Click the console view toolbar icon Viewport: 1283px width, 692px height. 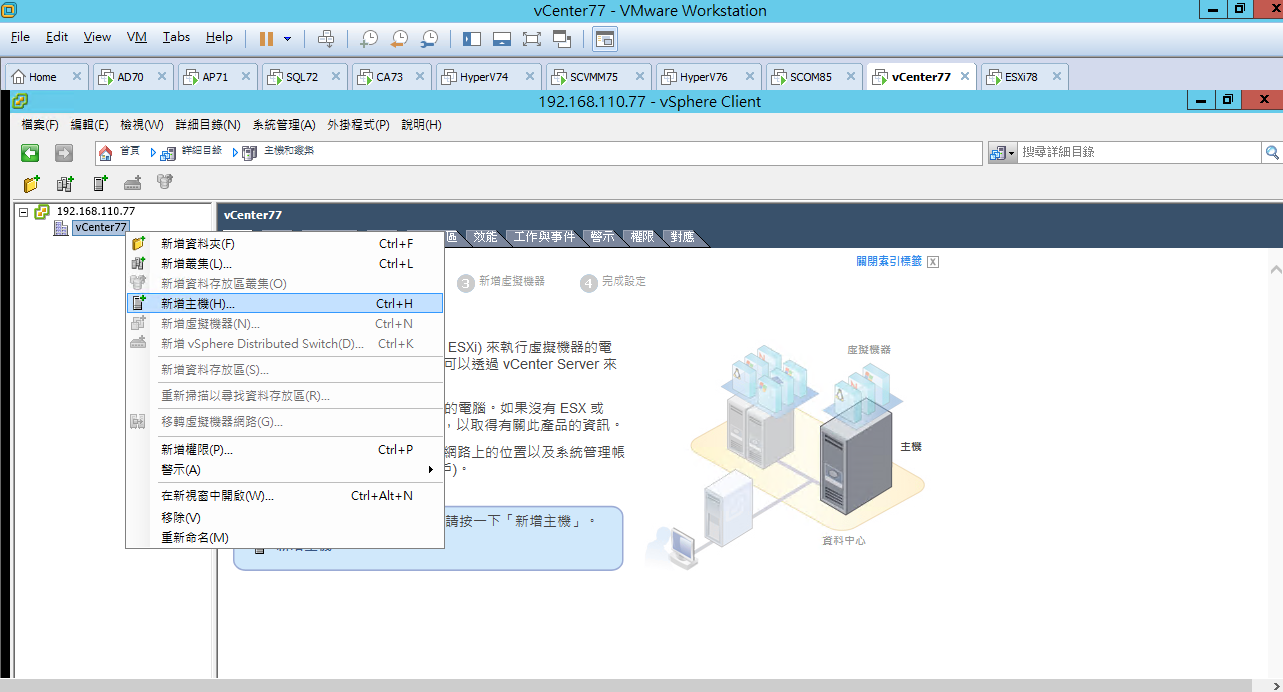(604, 38)
